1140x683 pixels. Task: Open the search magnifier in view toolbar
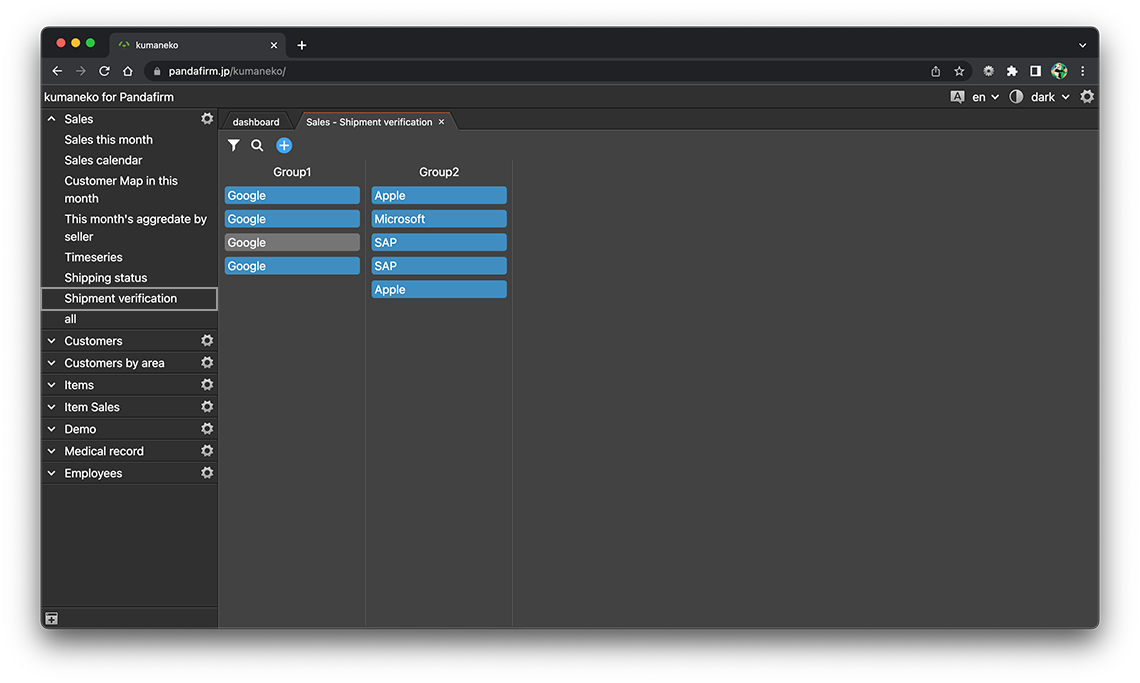point(257,146)
